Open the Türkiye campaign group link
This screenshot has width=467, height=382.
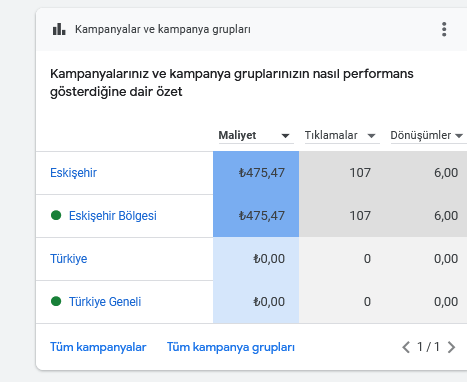point(69,259)
